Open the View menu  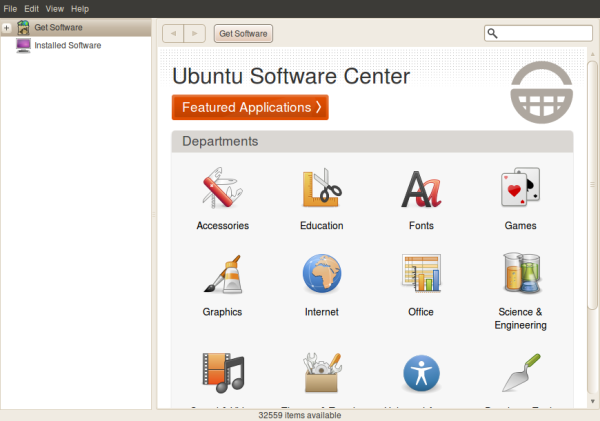pyautogui.click(x=55, y=9)
